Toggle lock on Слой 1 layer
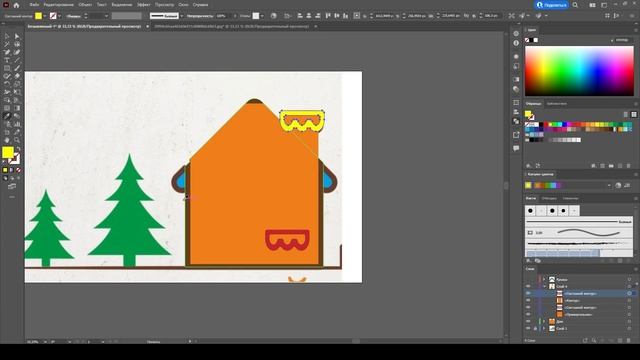Image resolution: width=640 pixels, height=360 pixels. point(535,328)
